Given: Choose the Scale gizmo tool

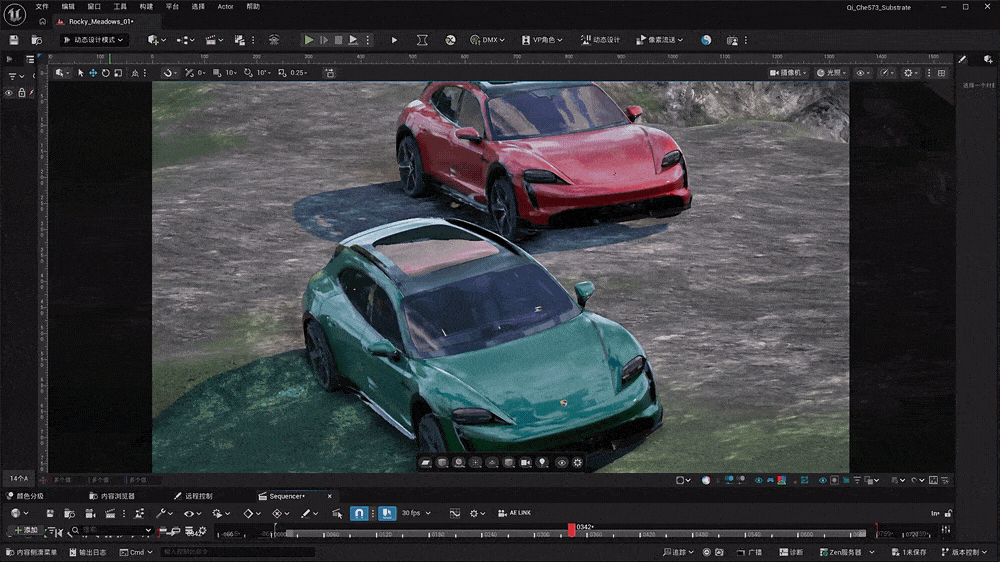Looking at the screenshot, I should click(119, 73).
